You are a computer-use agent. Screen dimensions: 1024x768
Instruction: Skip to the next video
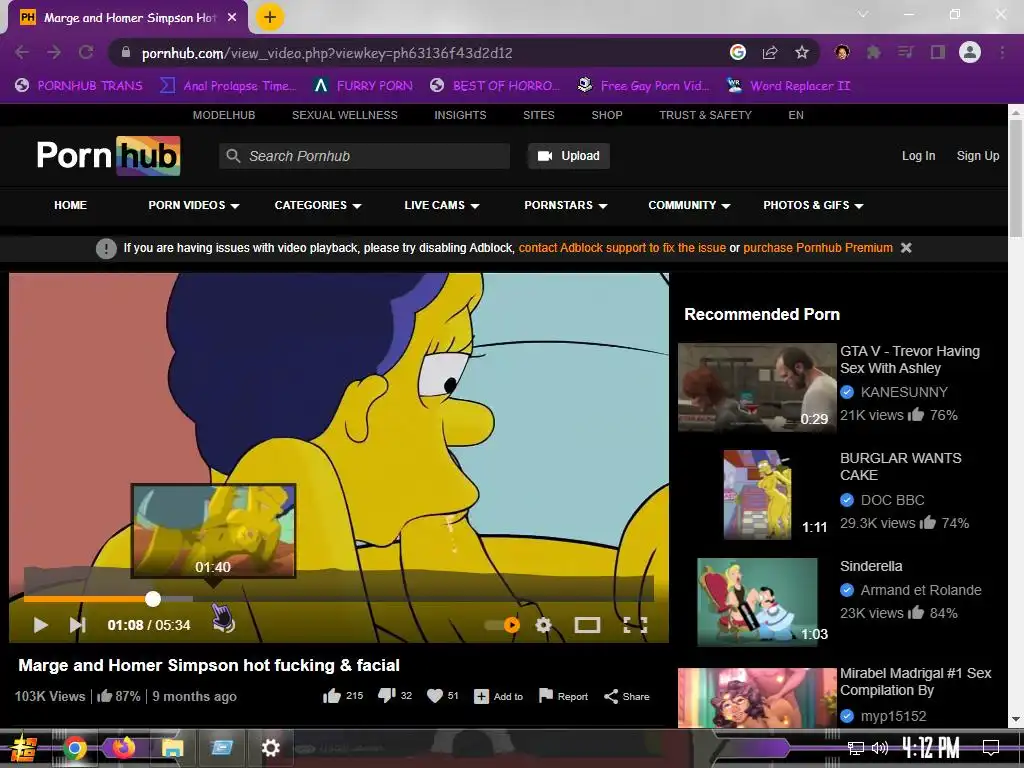(77, 625)
